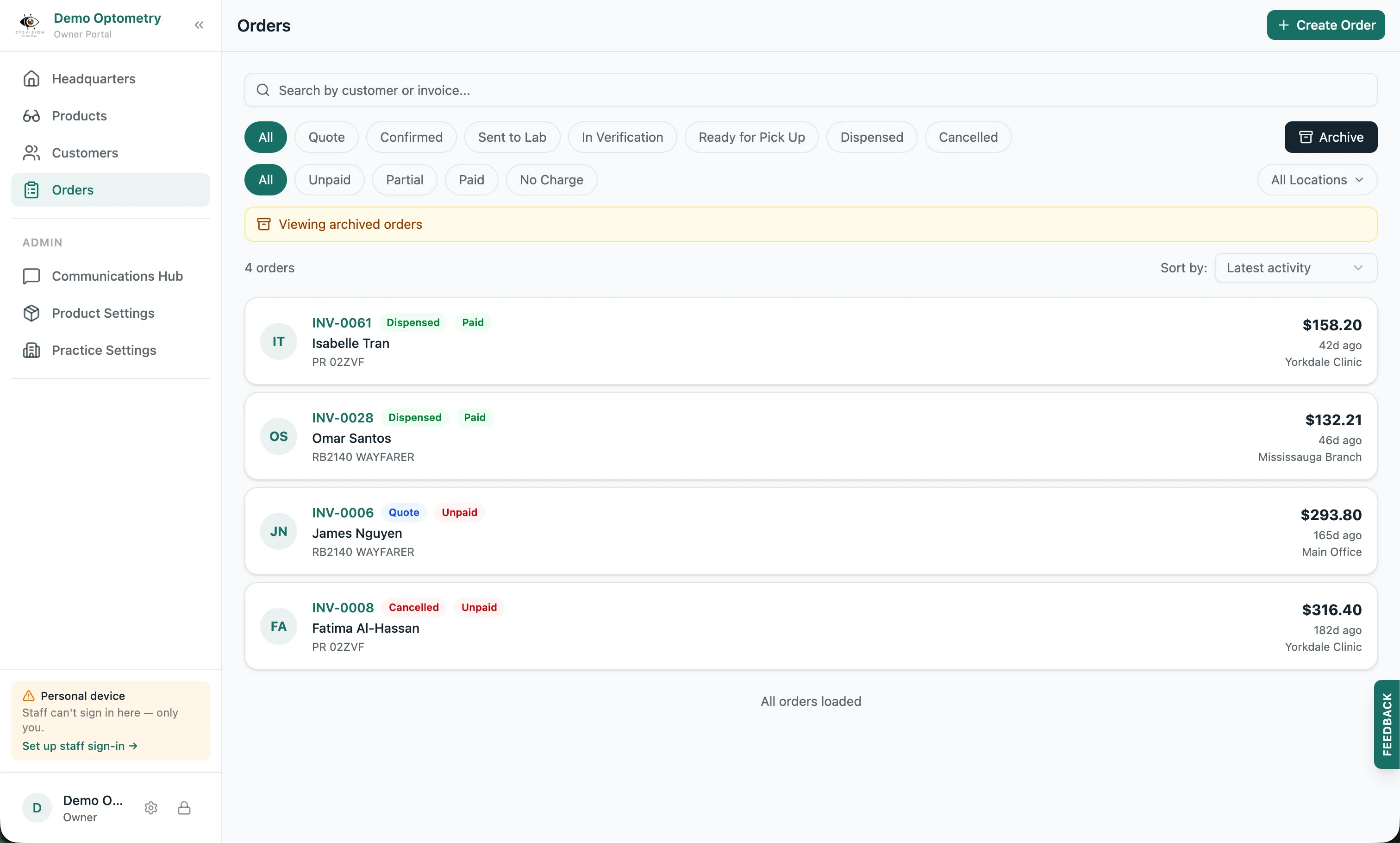Filter orders by Cancelled status
1400x843 pixels.
point(968,137)
